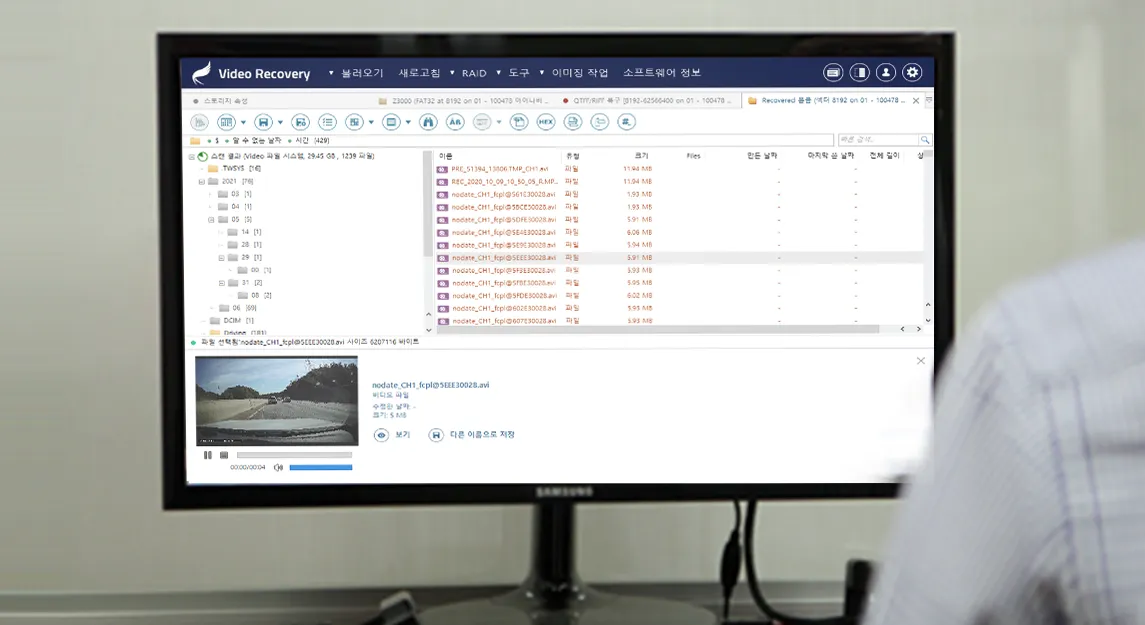1145x625 pixels.
Task: Adjust the blue volume slider
Action: pyautogui.click(x=320, y=467)
